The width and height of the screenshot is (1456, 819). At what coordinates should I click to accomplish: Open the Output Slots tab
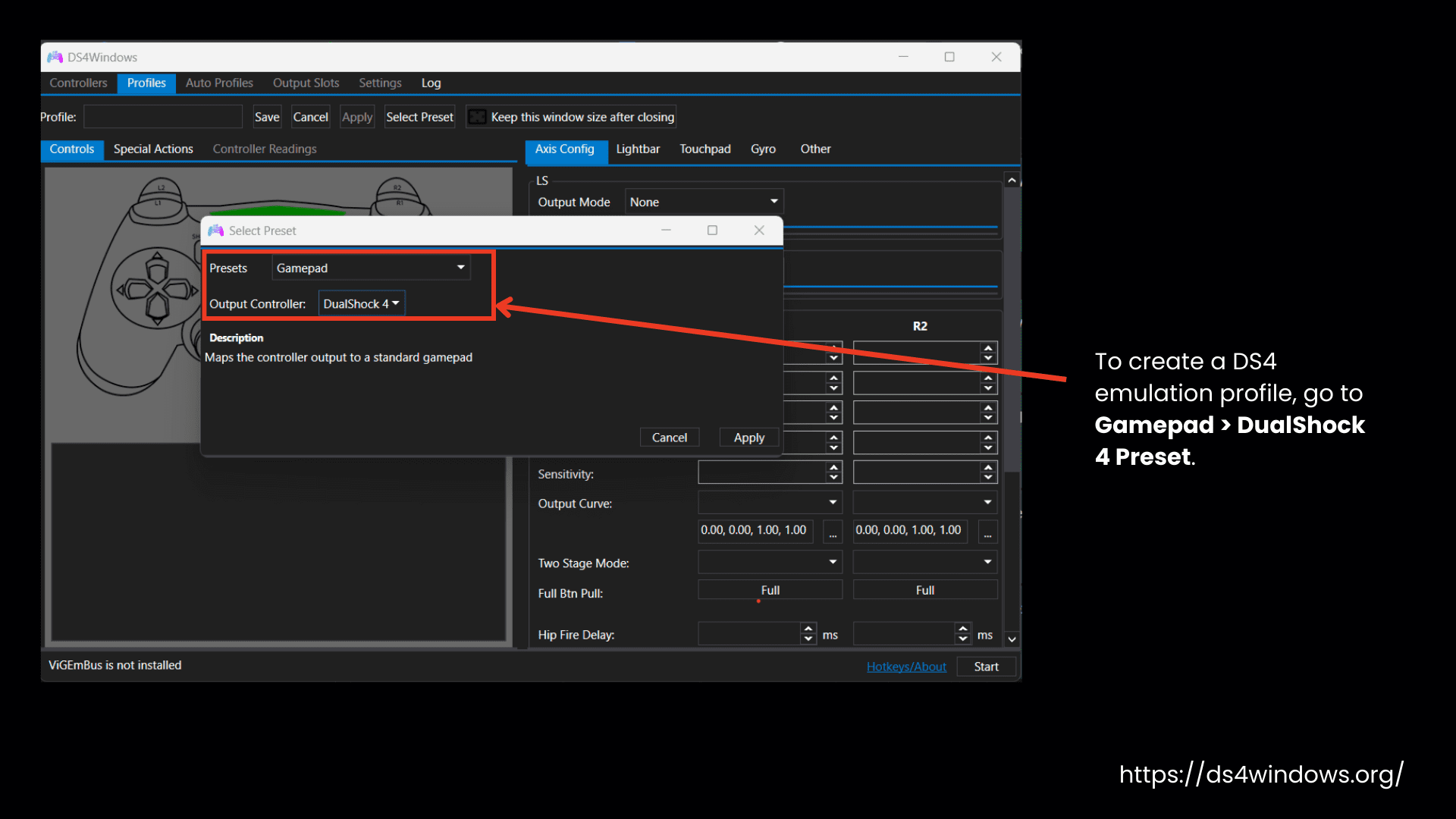[x=306, y=83]
